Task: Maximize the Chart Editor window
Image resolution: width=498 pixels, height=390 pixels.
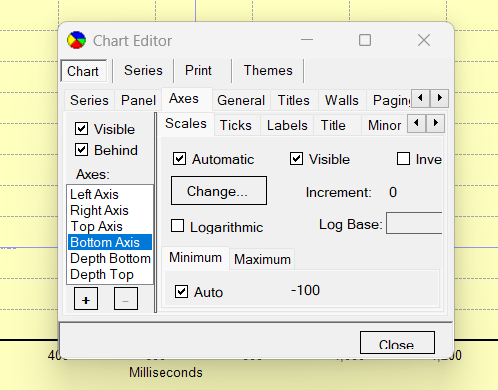Action: [x=365, y=40]
